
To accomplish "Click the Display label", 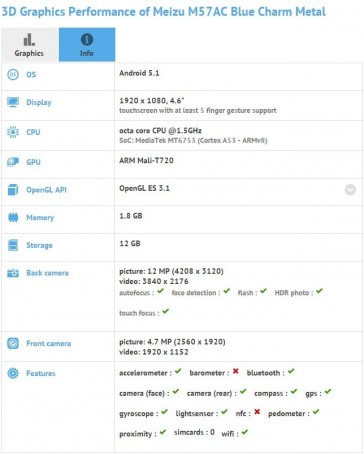I will click(x=39, y=102).
